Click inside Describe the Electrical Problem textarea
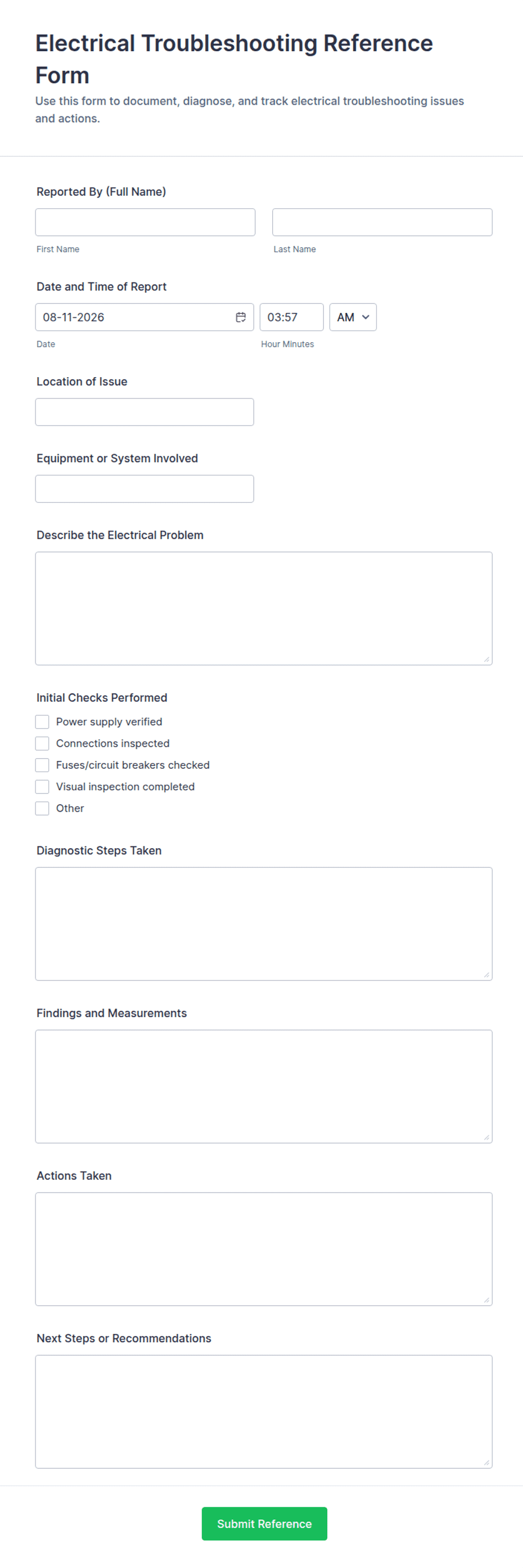Image resolution: width=523 pixels, height=1568 pixels. coord(264,609)
